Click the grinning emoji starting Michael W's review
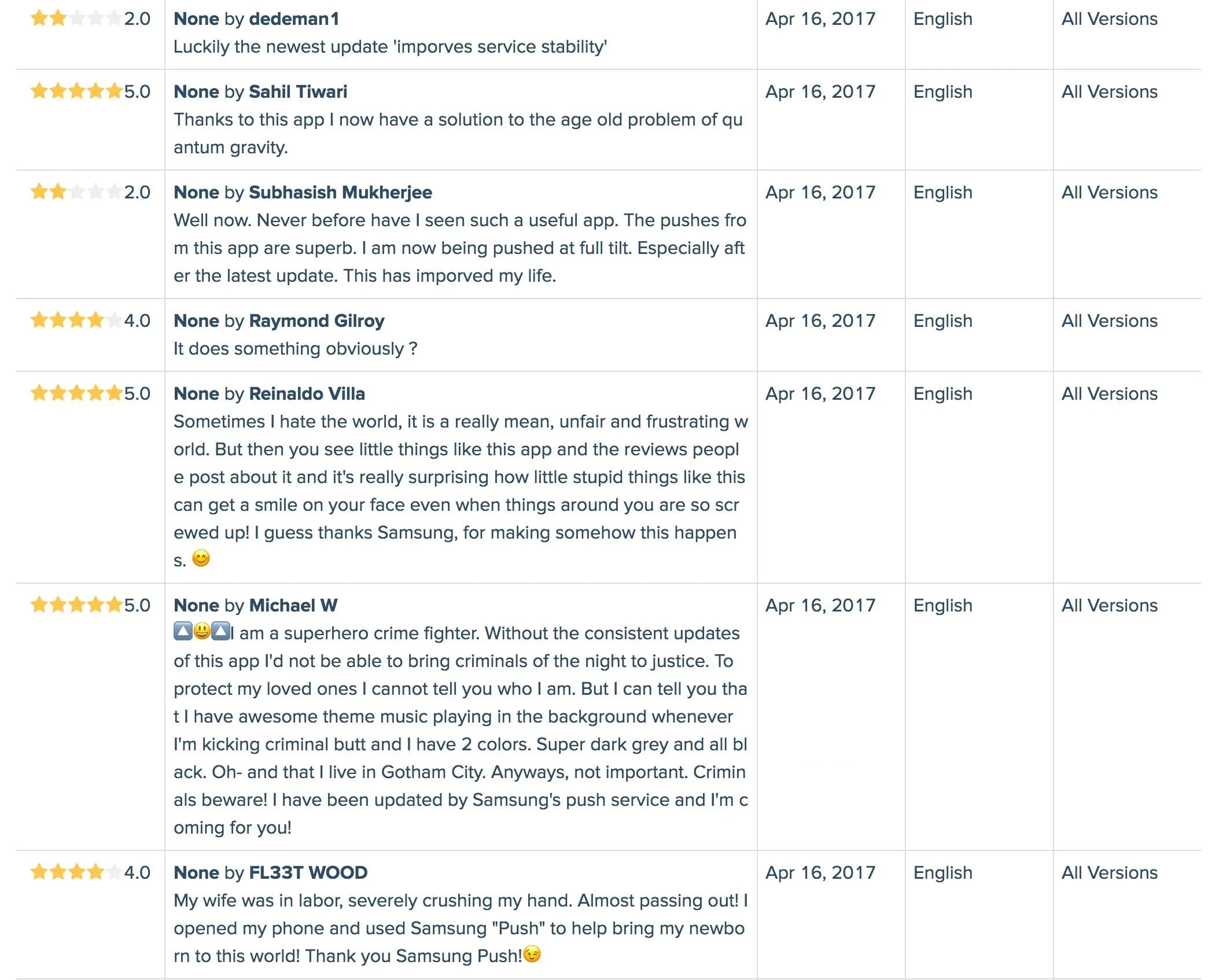The width and height of the screenshot is (1208, 980). coord(202,631)
